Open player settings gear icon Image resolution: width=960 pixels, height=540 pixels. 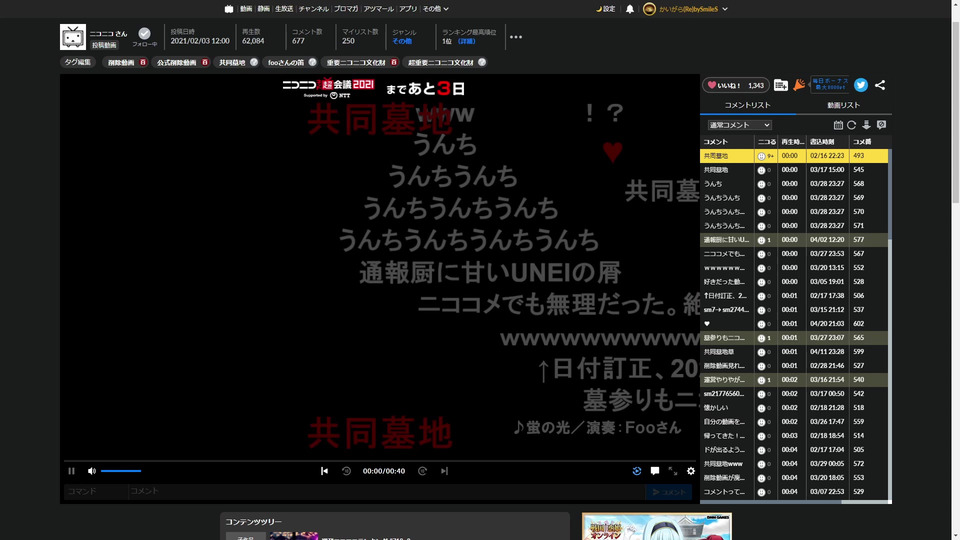(691, 471)
